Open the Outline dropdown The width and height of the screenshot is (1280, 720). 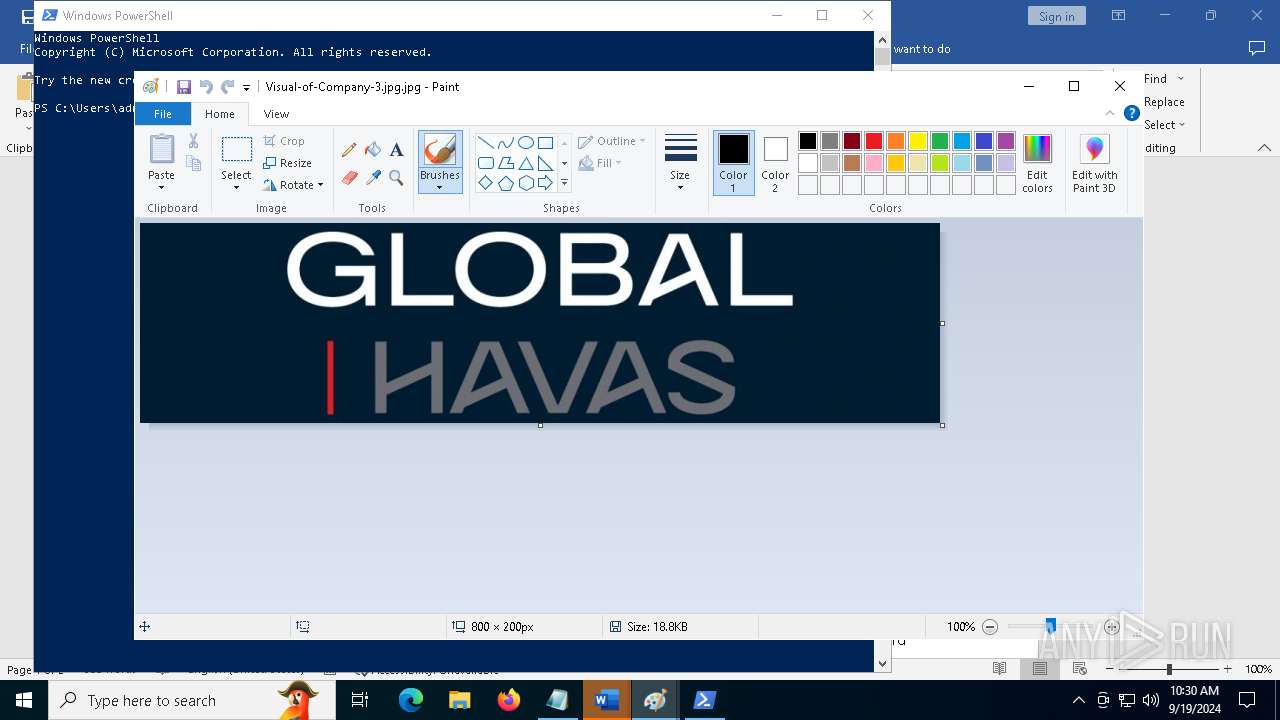(612, 141)
